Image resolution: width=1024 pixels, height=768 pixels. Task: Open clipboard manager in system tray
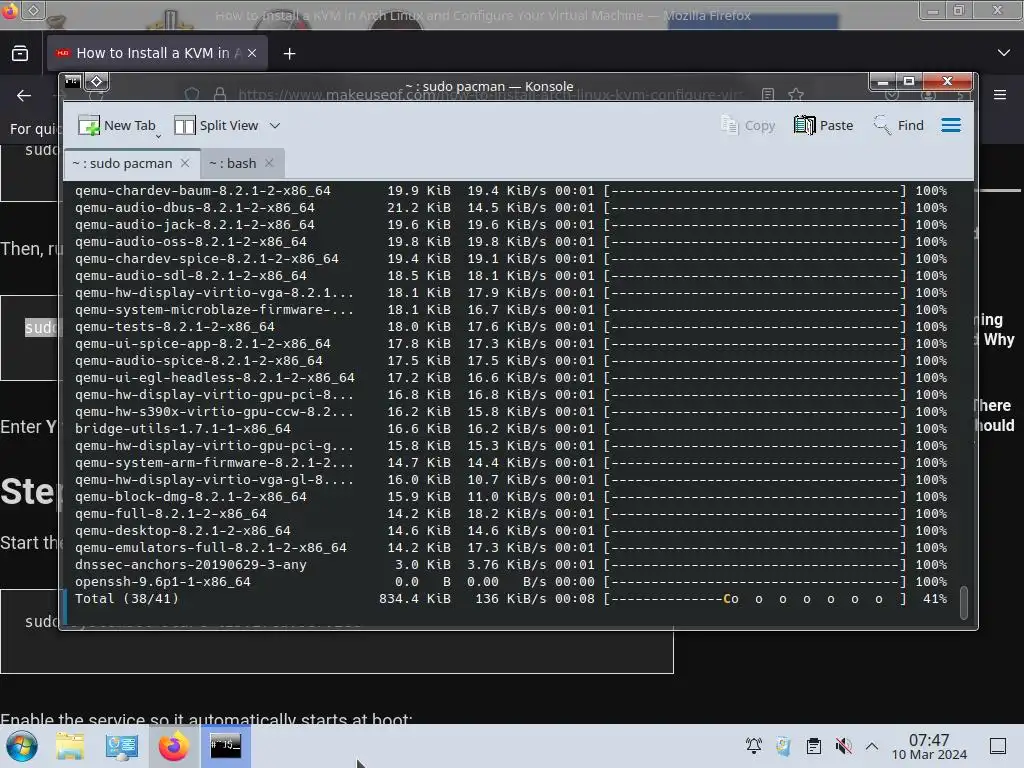click(x=814, y=746)
